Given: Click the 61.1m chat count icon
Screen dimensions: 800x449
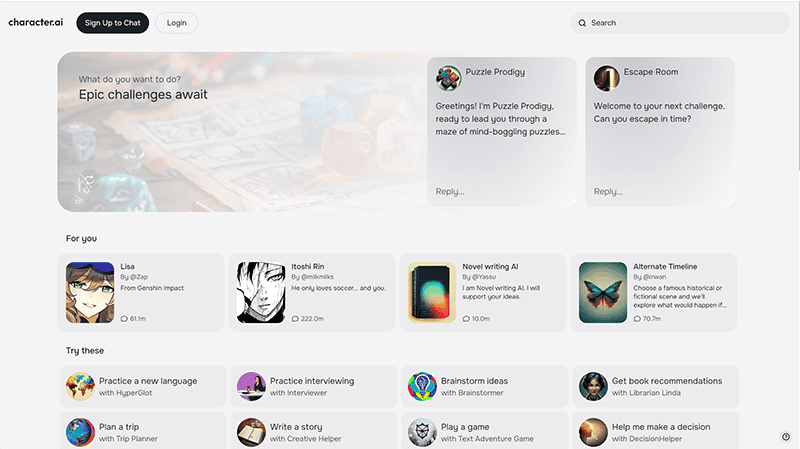Looking at the screenshot, I should click(x=124, y=318).
